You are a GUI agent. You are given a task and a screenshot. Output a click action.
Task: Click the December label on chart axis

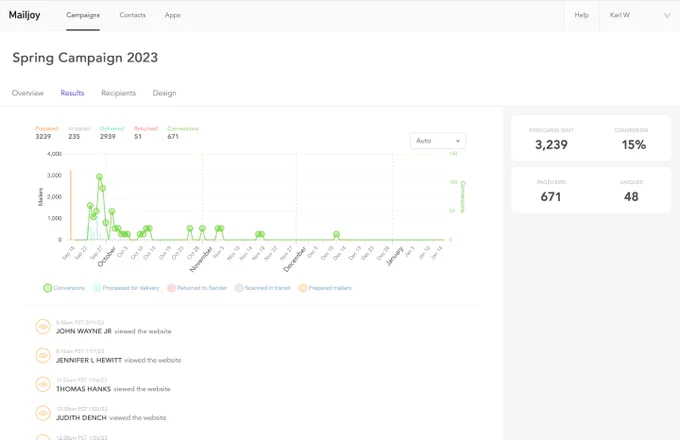point(295,259)
